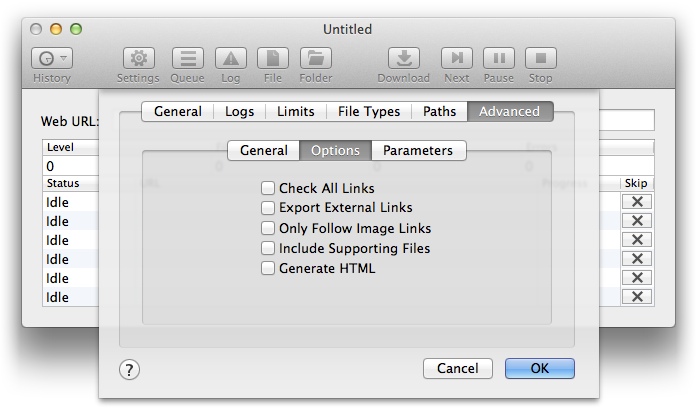This screenshot has height=420, width=696.
Task: Confirm settings with OK button
Action: (540, 368)
